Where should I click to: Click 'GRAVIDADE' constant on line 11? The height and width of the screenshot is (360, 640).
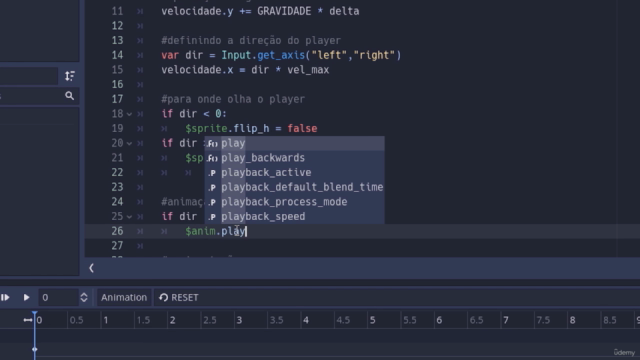pos(284,11)
